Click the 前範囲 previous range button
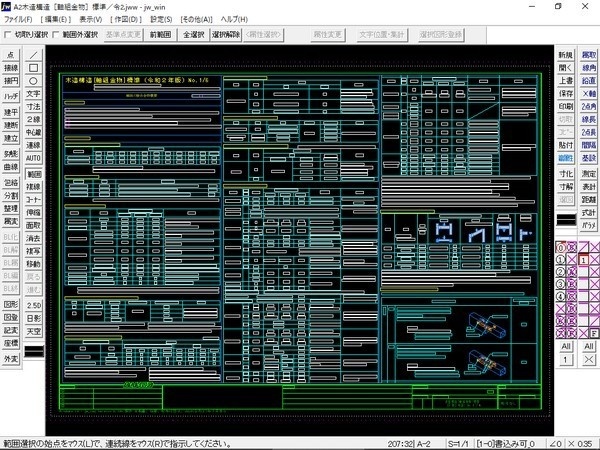Viewport: 600px width, 450px height. [x=160, y=35]
